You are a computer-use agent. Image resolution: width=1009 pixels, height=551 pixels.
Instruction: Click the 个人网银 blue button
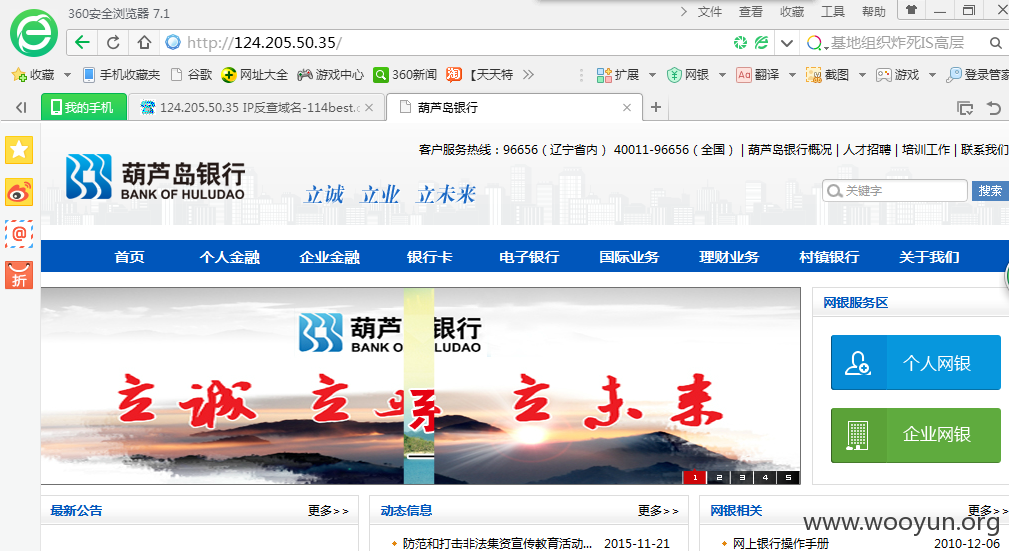pyautogui.click(x=916, y=362)
